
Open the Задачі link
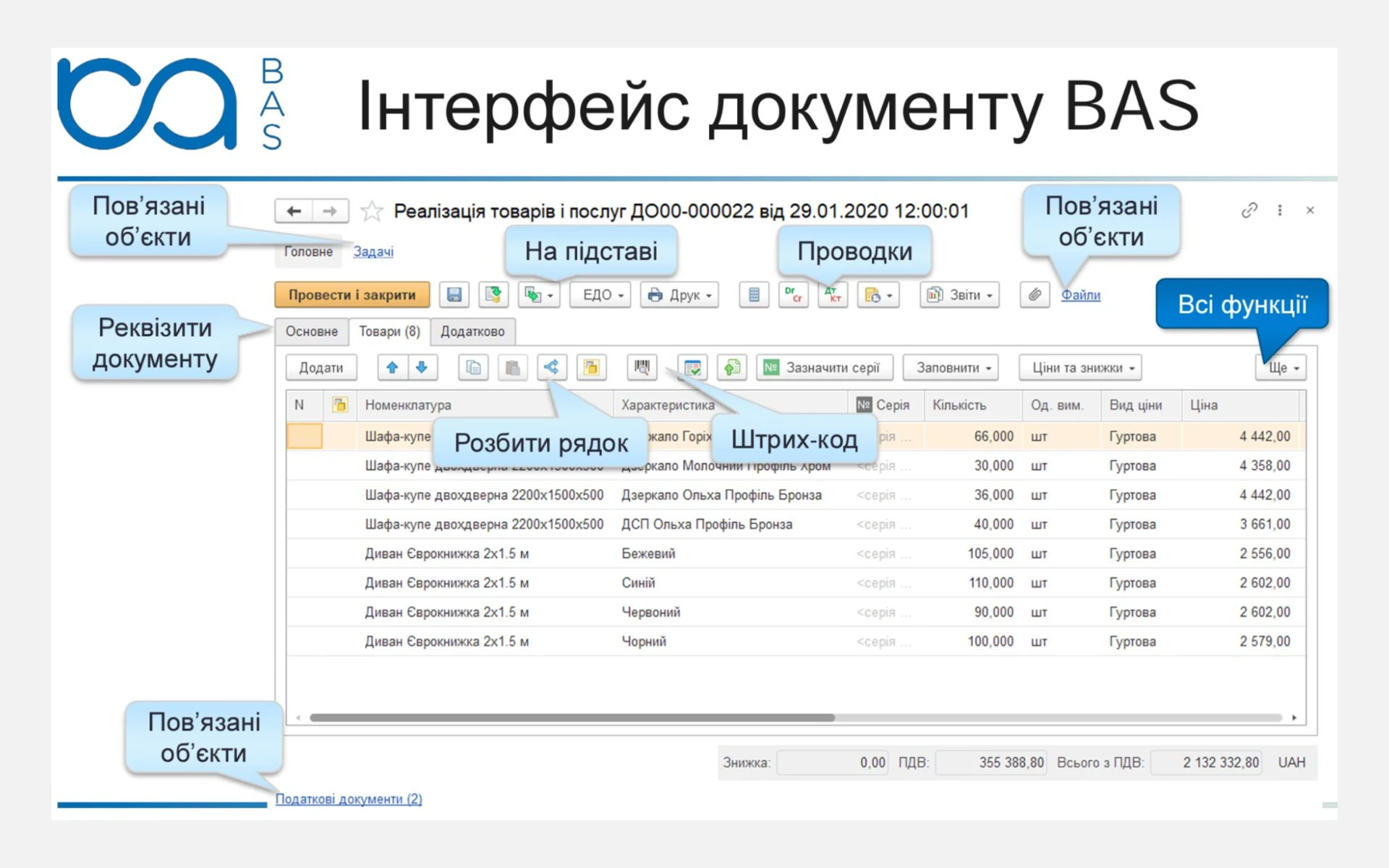tap(373, 252)
